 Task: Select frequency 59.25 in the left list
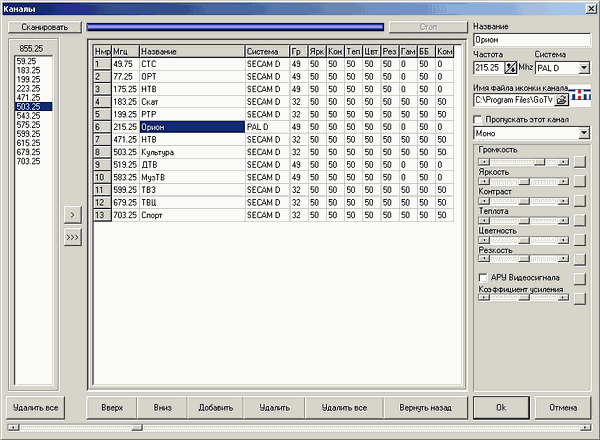coord(33,61)
